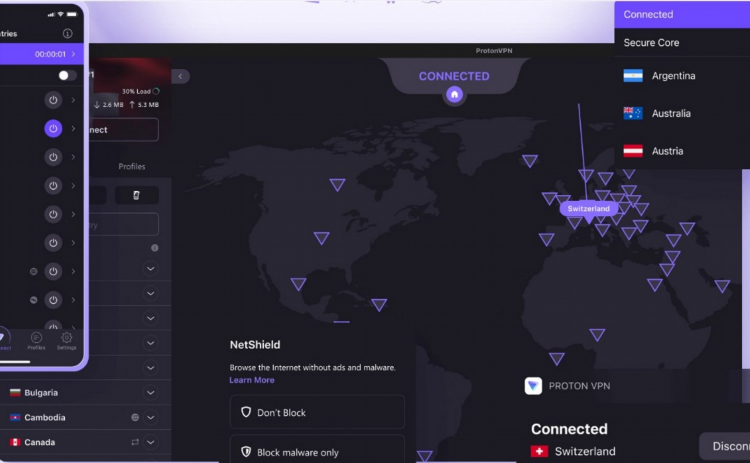The height and width of the screenshot is (463, 750).
Task: Click the shield icon in Block malware only
Action: (x=246, y=452)
